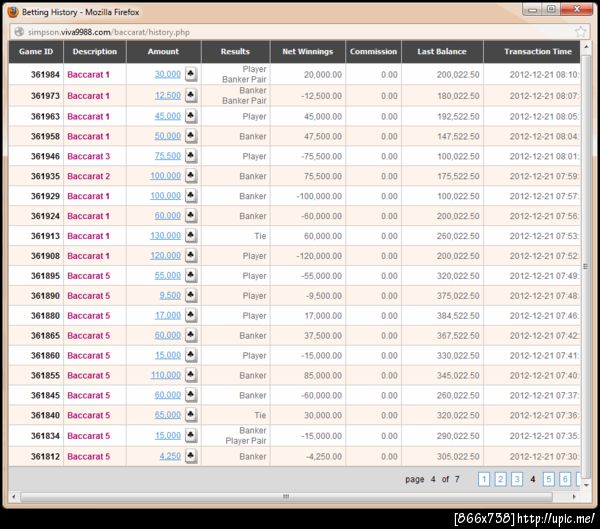Select Baccarat 2 description for game 361935

coord(88,176)
